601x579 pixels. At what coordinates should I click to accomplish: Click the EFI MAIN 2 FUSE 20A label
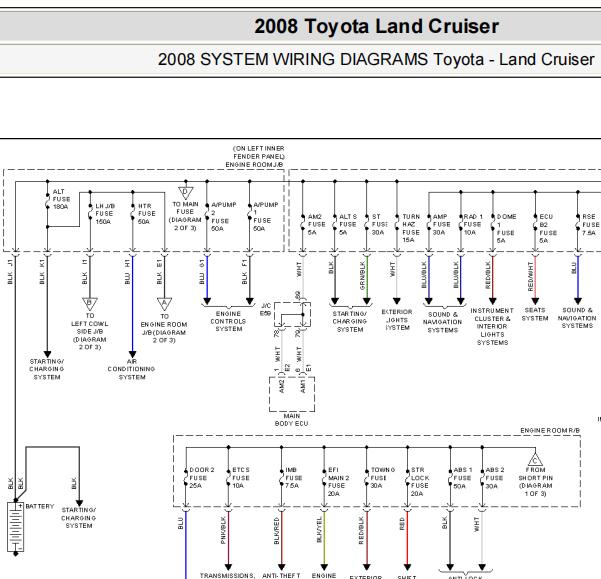point(338,481)
